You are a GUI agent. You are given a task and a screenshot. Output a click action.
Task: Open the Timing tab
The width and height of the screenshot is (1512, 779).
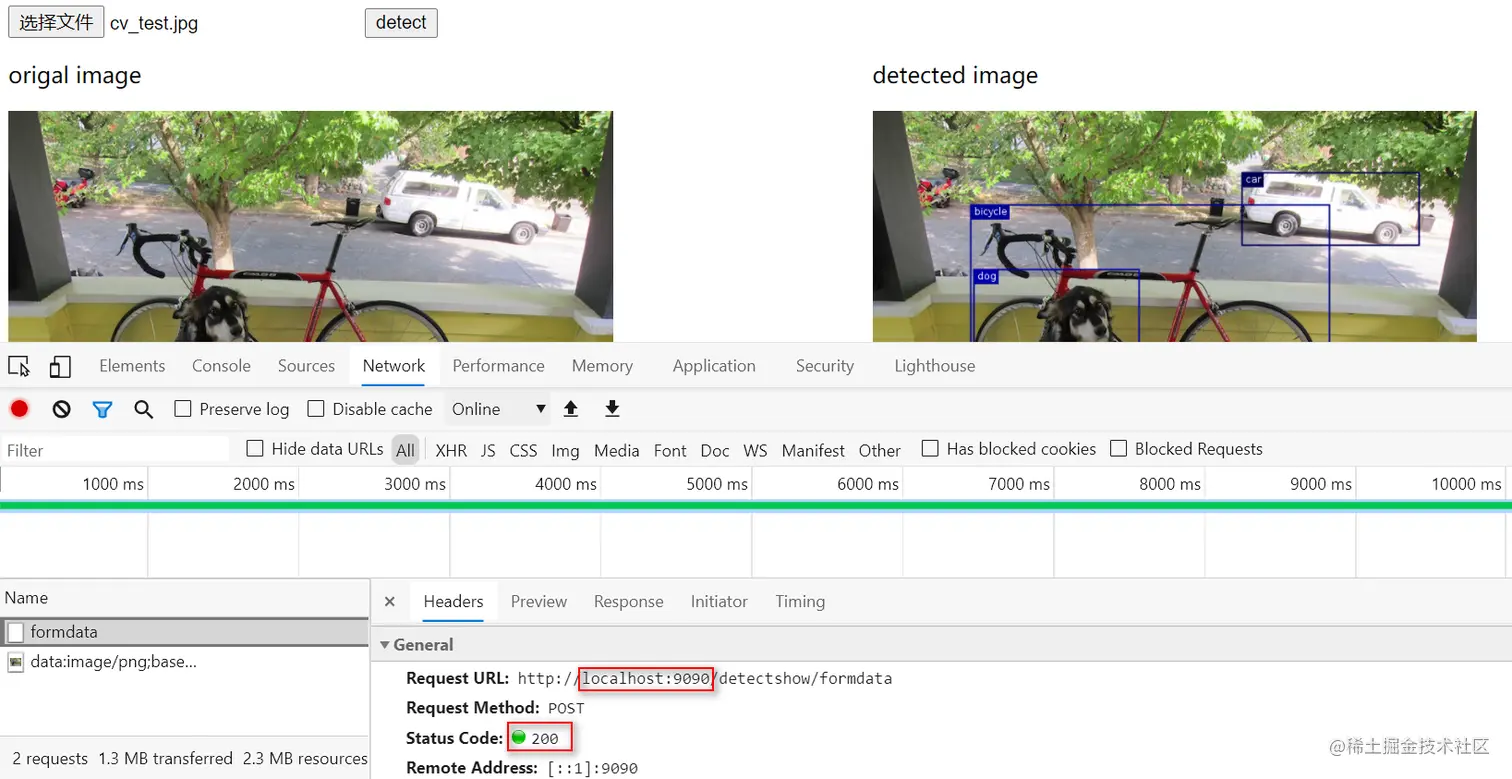coord(800,602)
